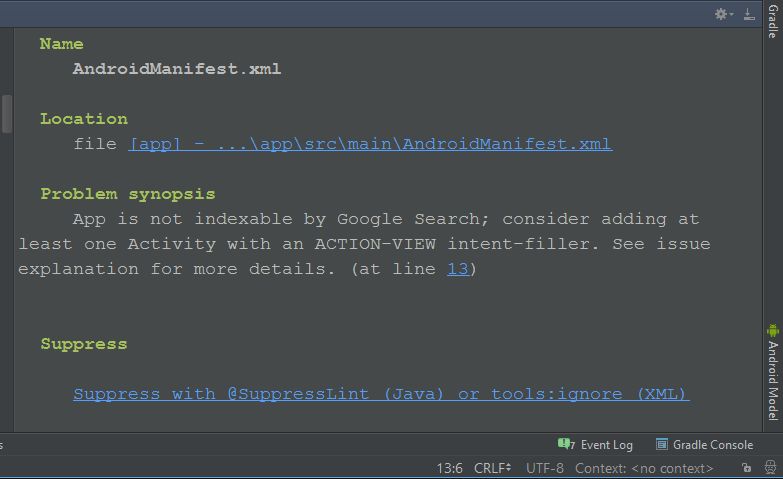Image resolution: width=783 pixels, height=479 pixels.
Task: Open the gear settings menu
Action: tap(723, 14)
